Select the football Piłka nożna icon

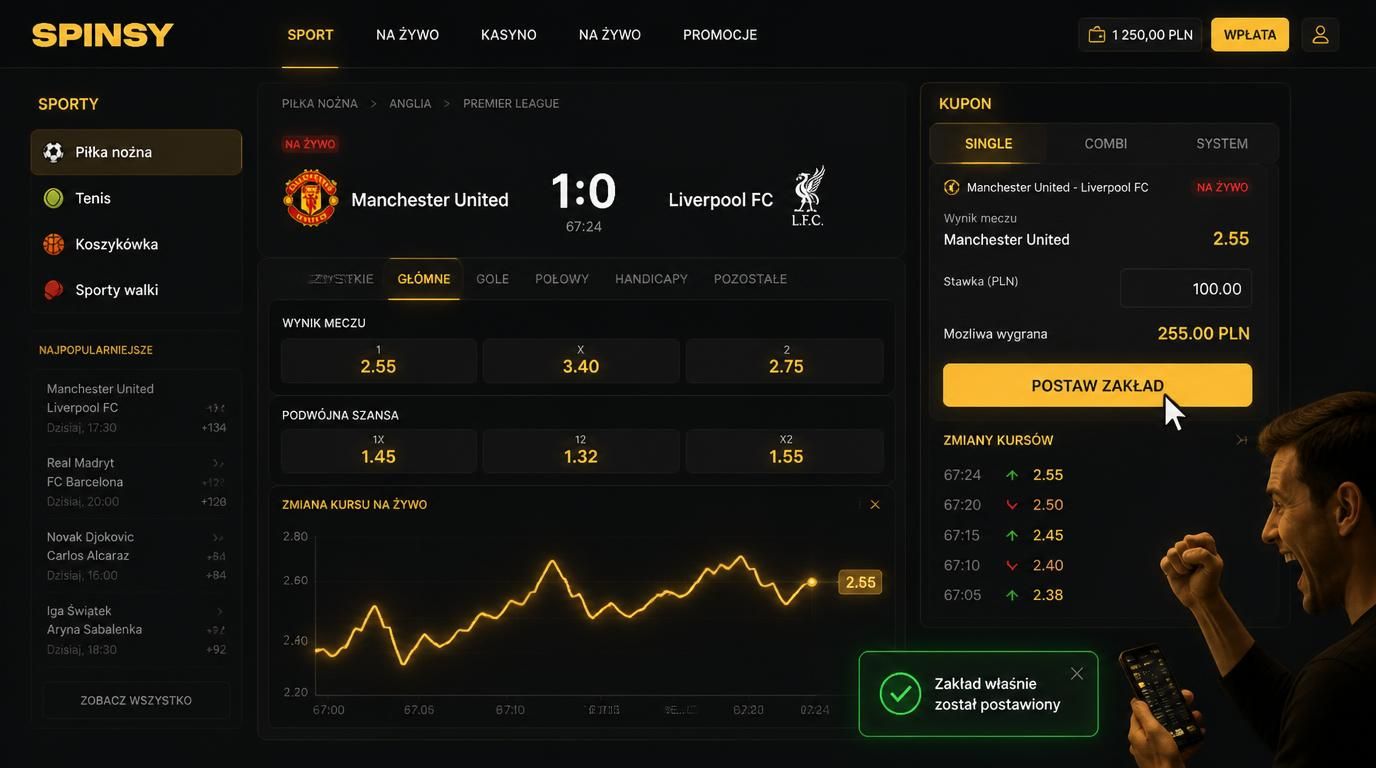click(x=53, y=152)
